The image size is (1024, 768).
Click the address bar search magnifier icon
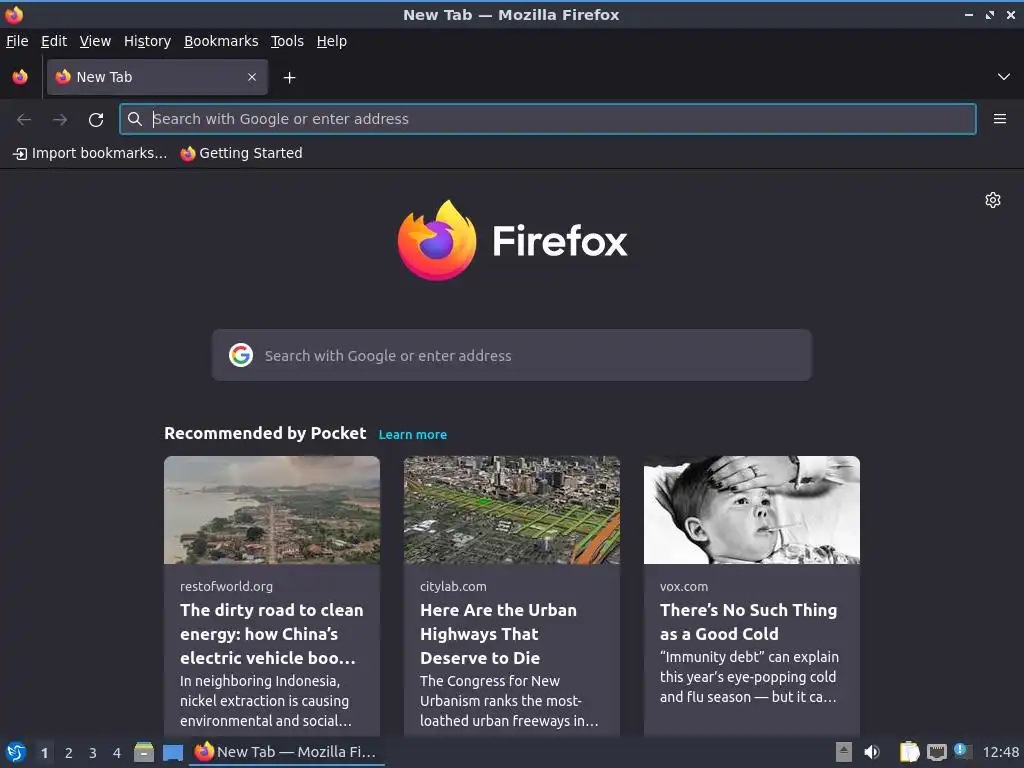135,119
